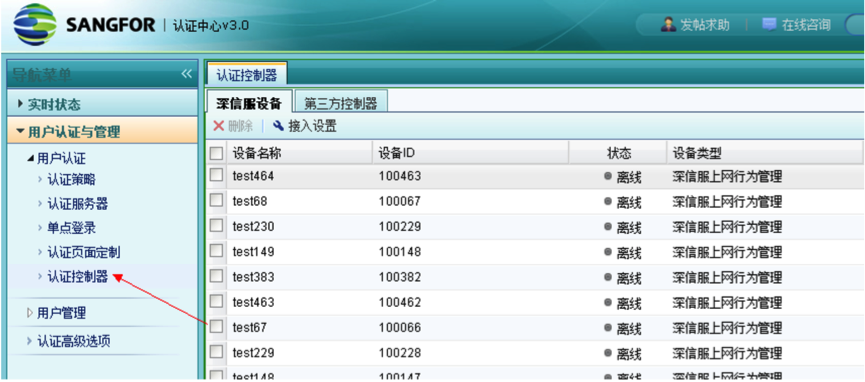Image resolution: width=865 pixels, height=382 pixels.
Task: Open 认证服务器 in navigation tree
Action: [78, 204]
